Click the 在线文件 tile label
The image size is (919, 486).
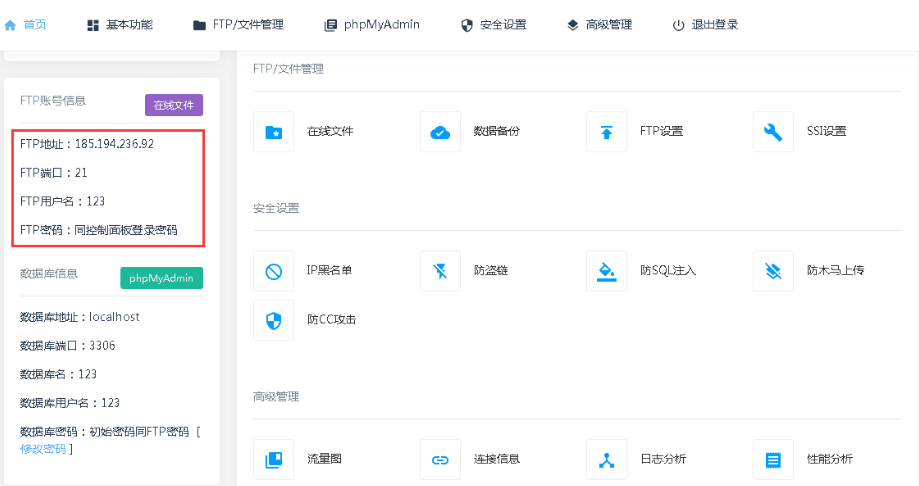[x=330, y=131]
